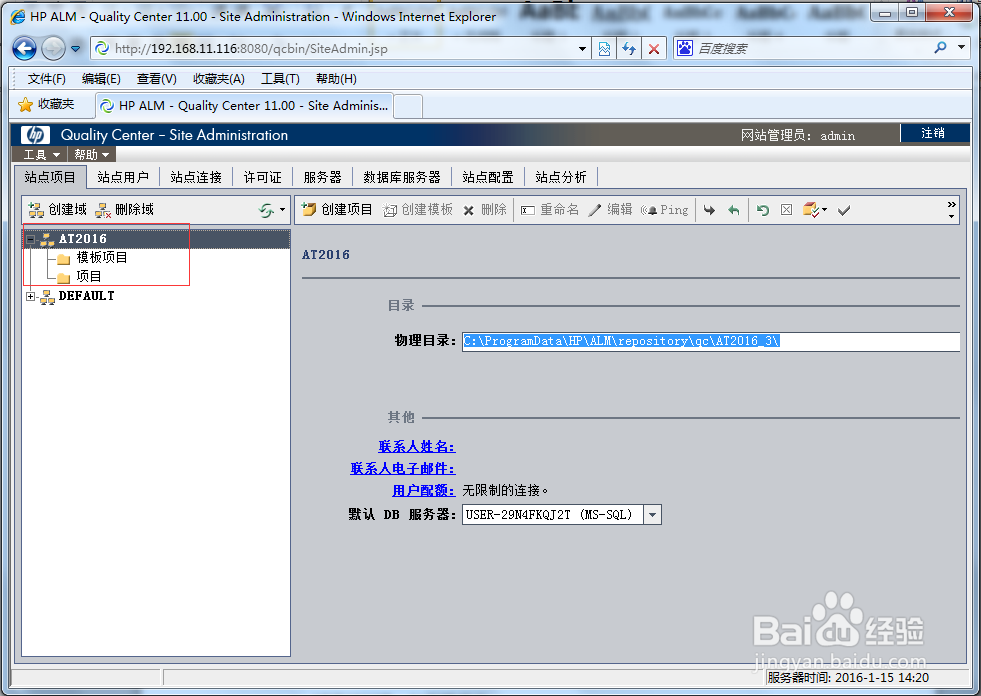Collapse the AT2016 domain node

(30, 238)
